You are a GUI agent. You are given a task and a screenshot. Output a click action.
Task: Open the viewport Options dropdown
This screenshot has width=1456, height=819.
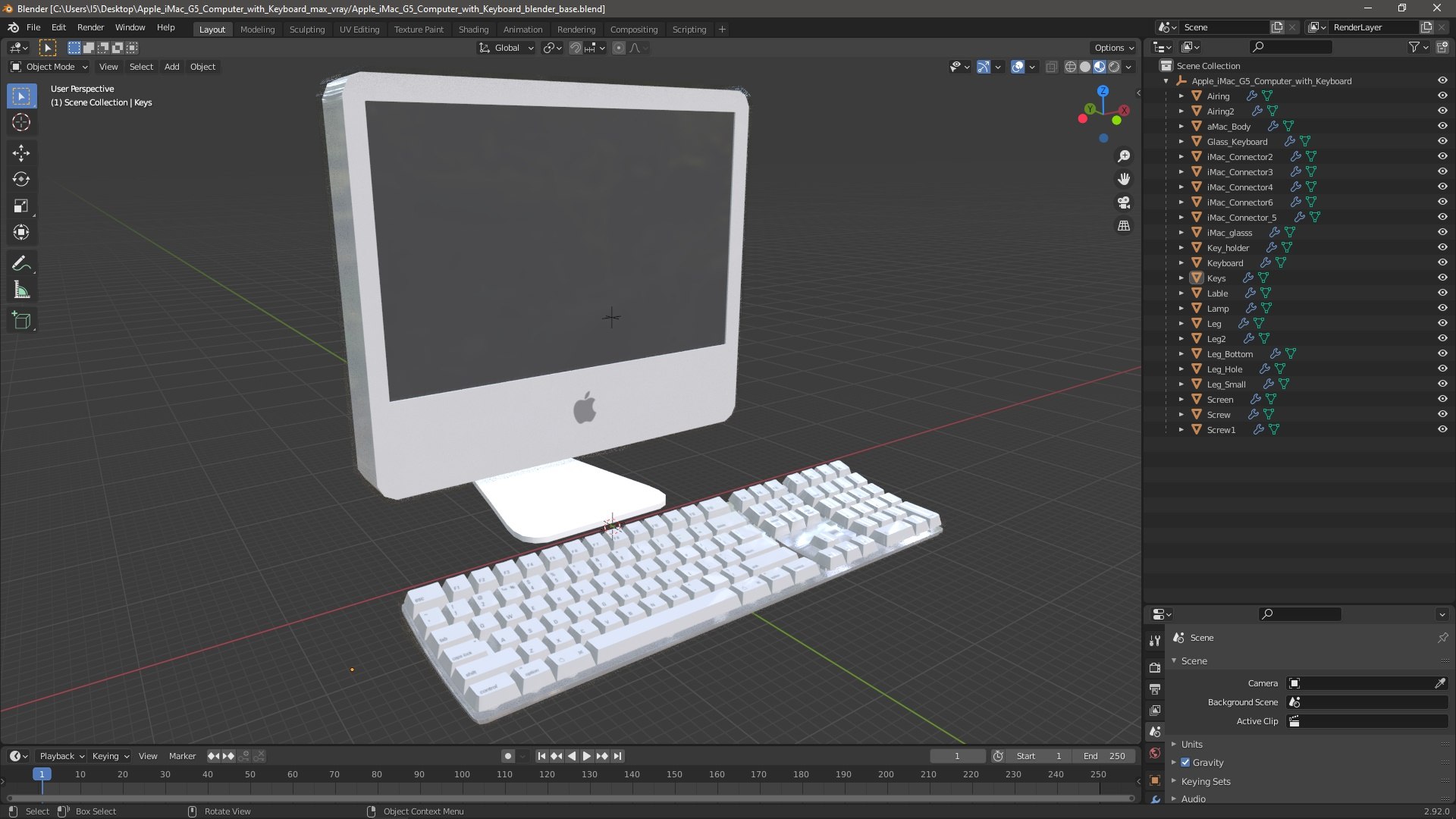tap(1114, 48)
